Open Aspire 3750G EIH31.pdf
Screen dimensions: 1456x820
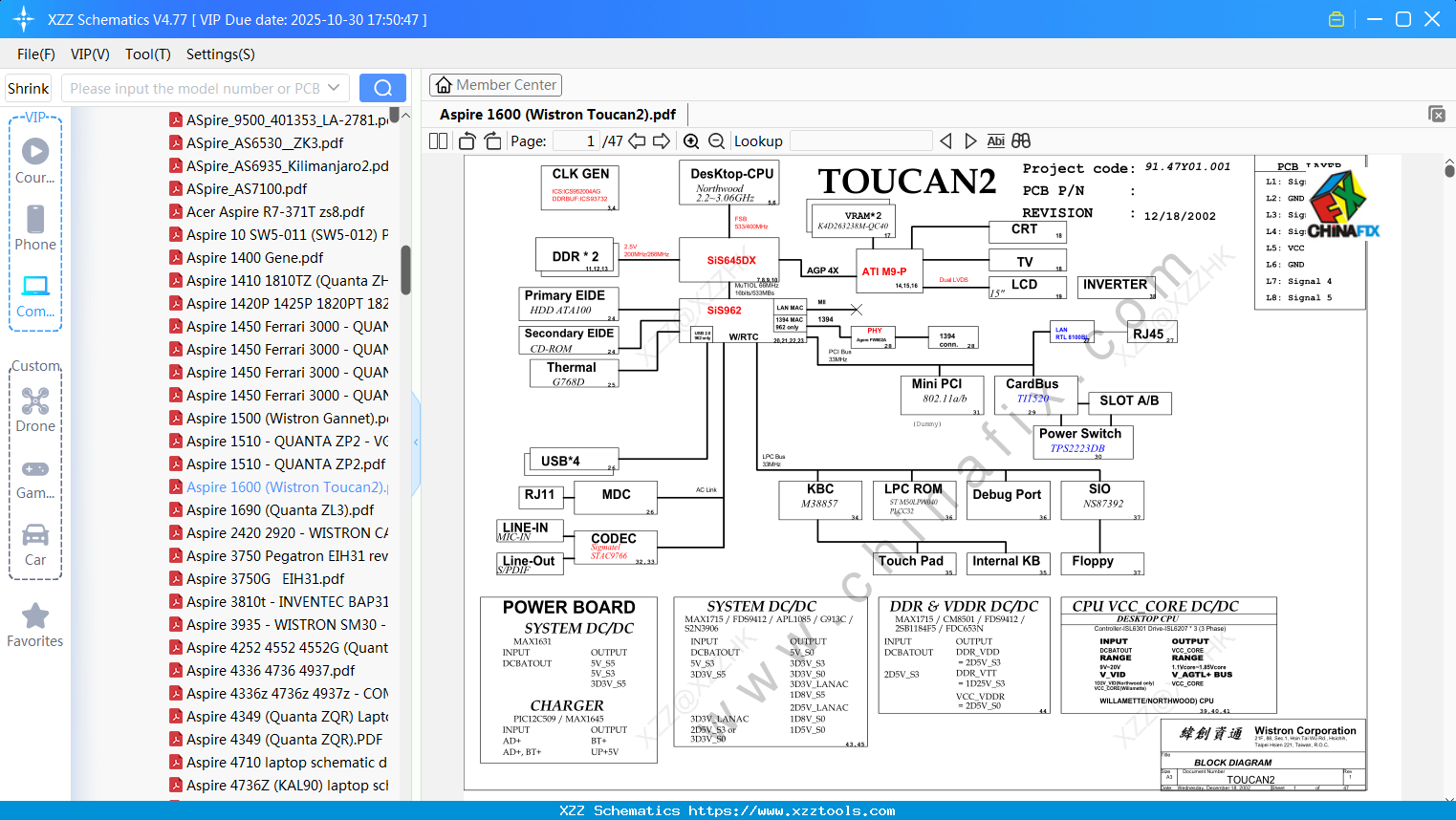tap(266, 578)
